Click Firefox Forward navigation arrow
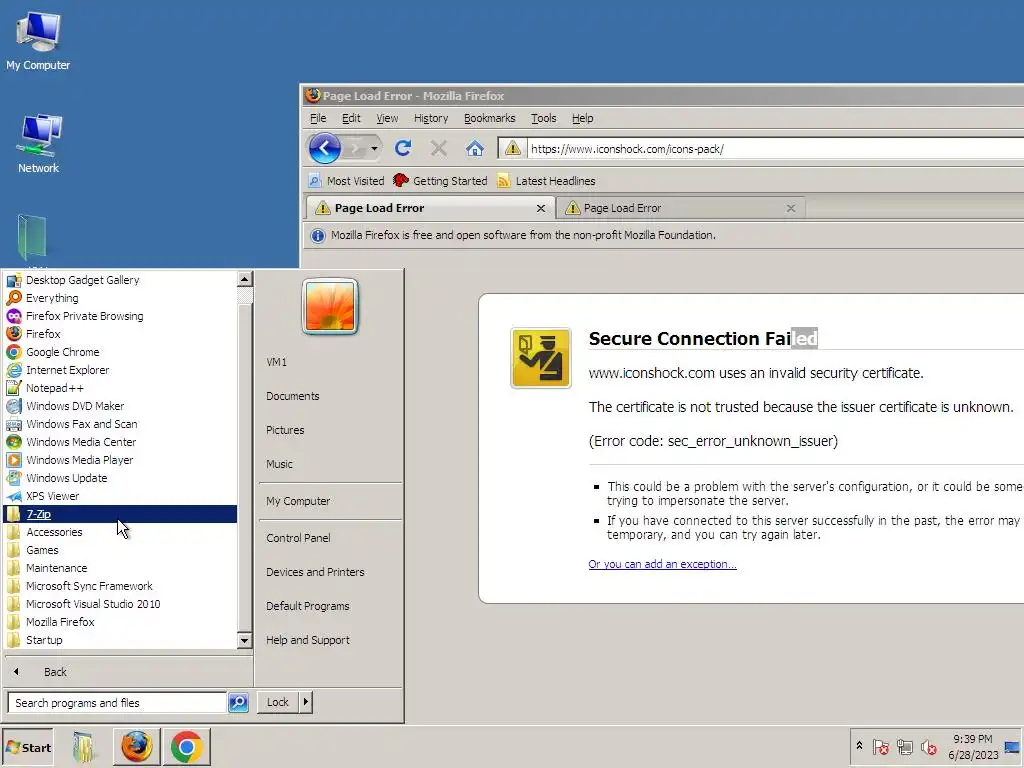Image resolution: width=1024 pixels, height=768 pixels. 356,148
